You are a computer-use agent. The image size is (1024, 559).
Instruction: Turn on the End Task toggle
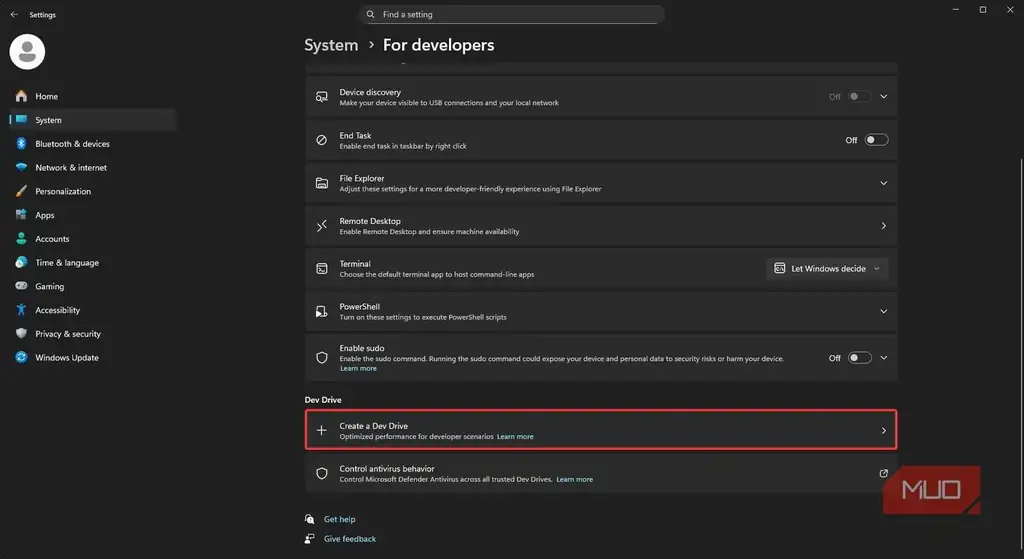(876, 140)
